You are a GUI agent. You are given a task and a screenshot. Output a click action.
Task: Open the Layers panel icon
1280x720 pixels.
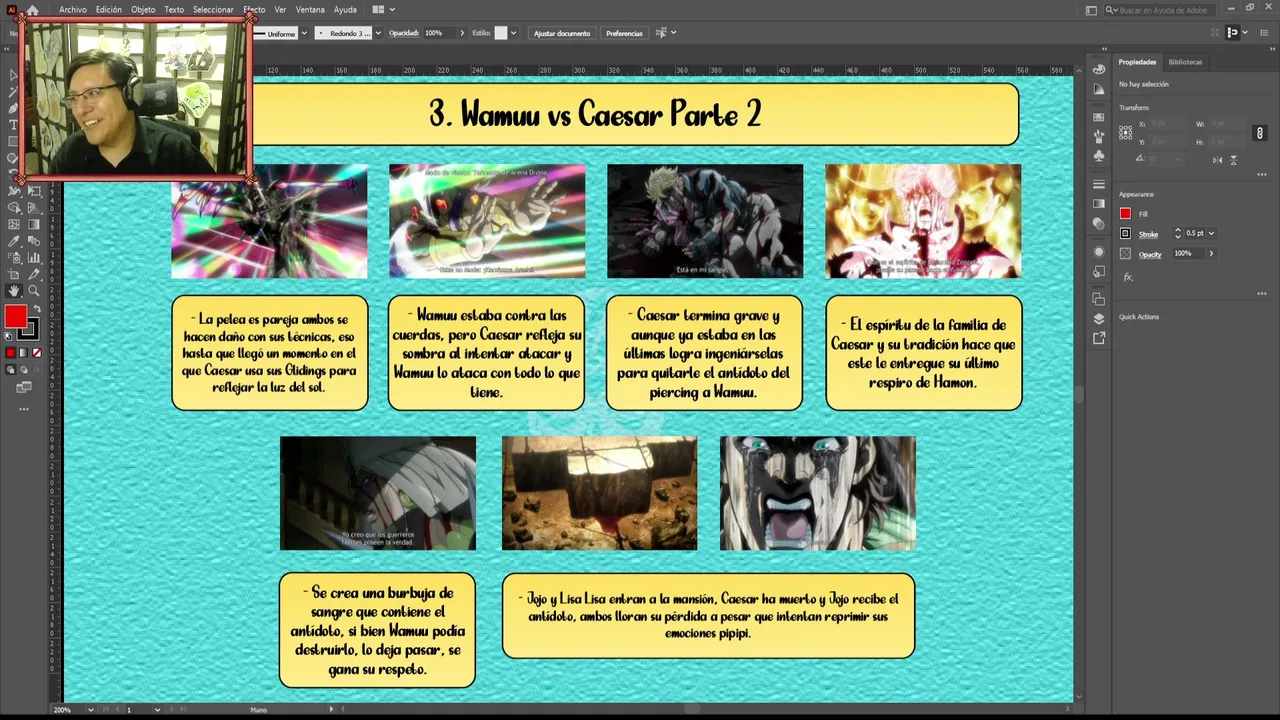(x=1099, y=319)
